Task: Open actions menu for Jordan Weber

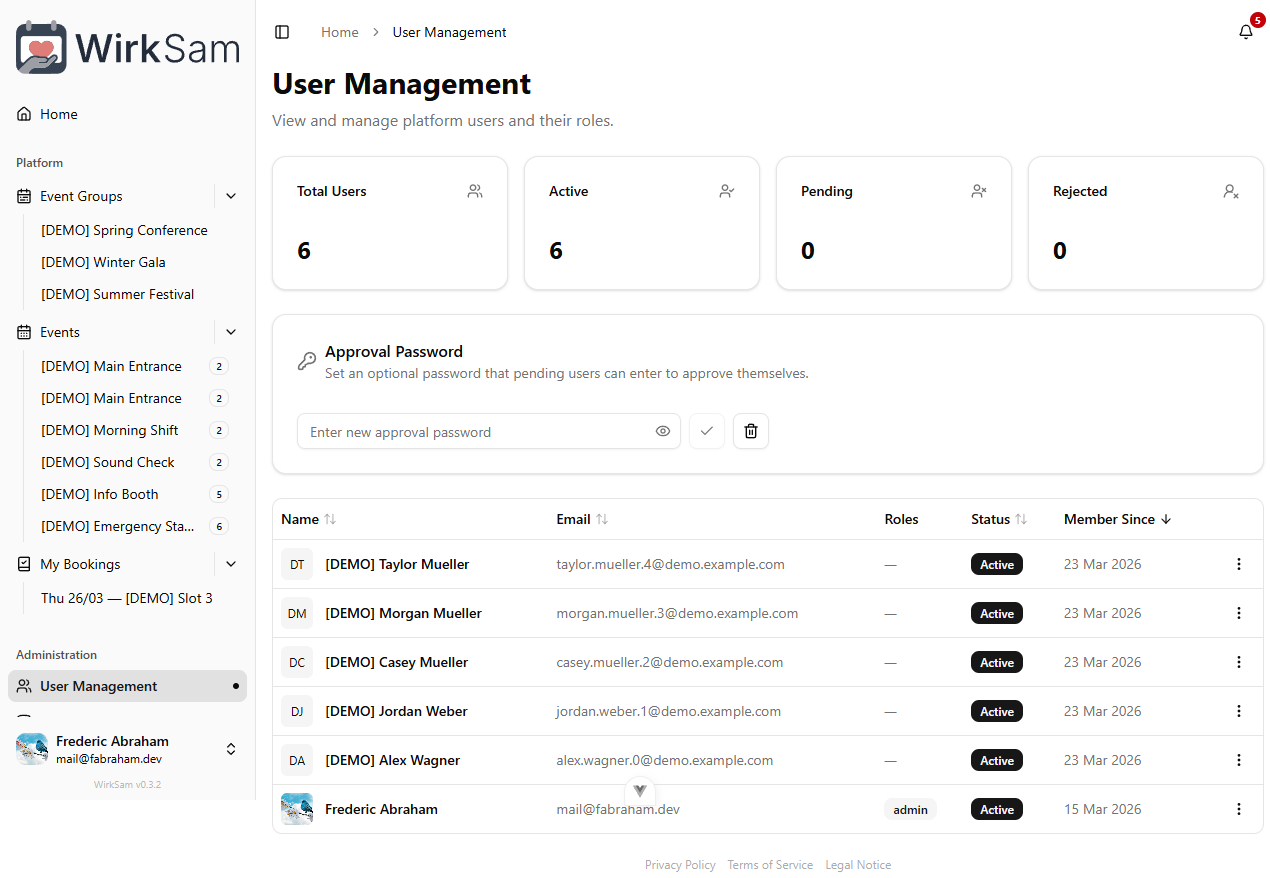Action: tap(1239, 711)
